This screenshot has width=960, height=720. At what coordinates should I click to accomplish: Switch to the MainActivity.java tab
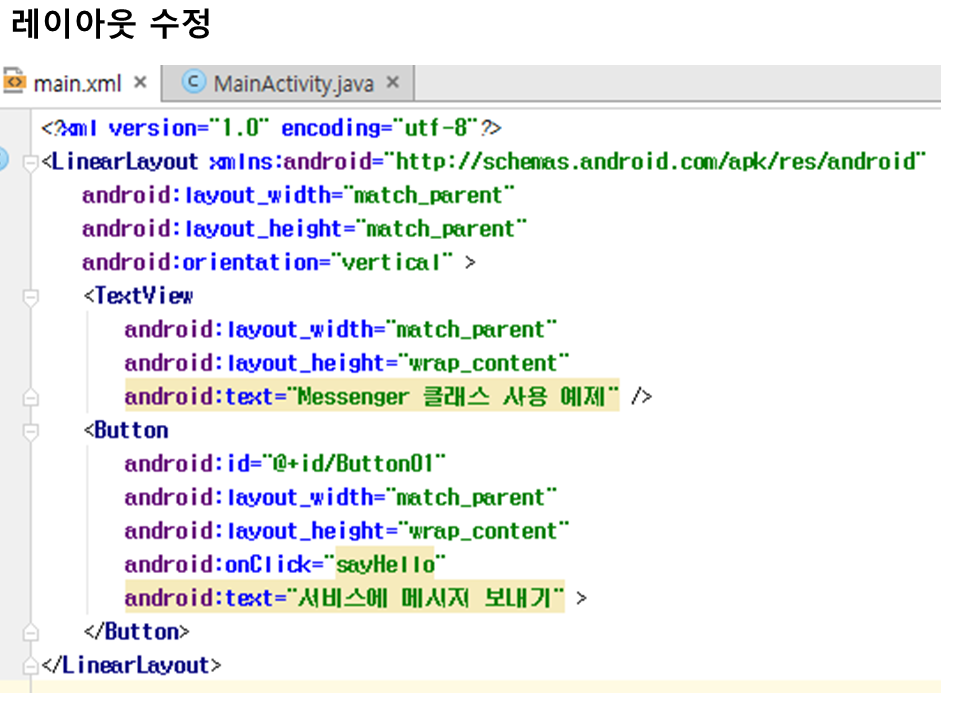(x=292, y=83)
